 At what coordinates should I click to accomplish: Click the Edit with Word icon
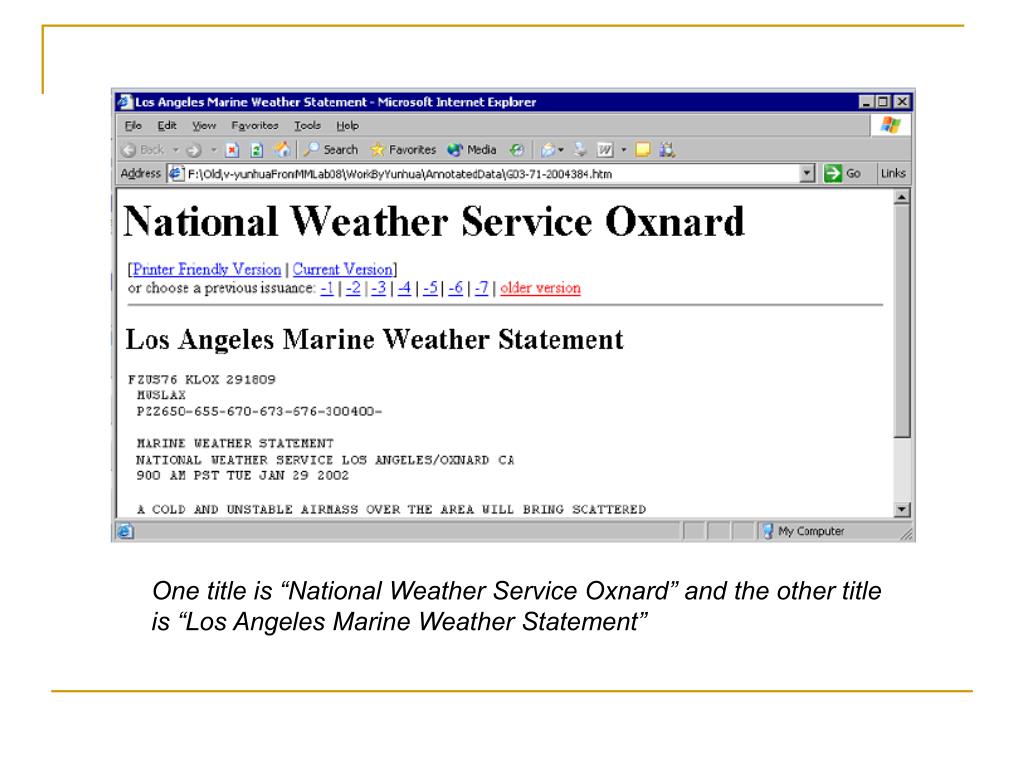605,150
